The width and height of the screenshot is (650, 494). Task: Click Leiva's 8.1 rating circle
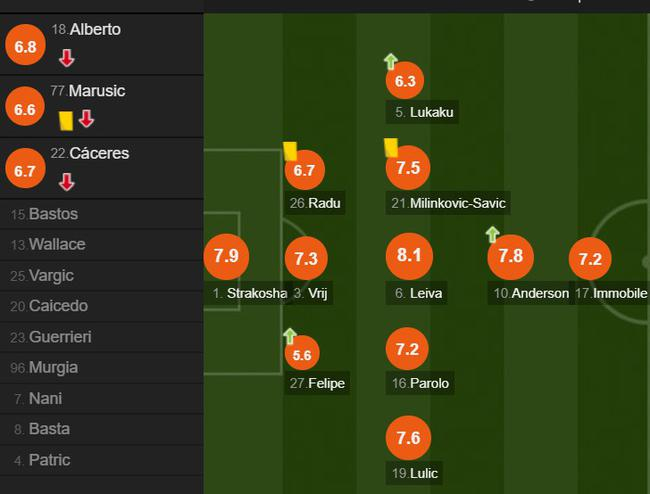coord(409,257)
